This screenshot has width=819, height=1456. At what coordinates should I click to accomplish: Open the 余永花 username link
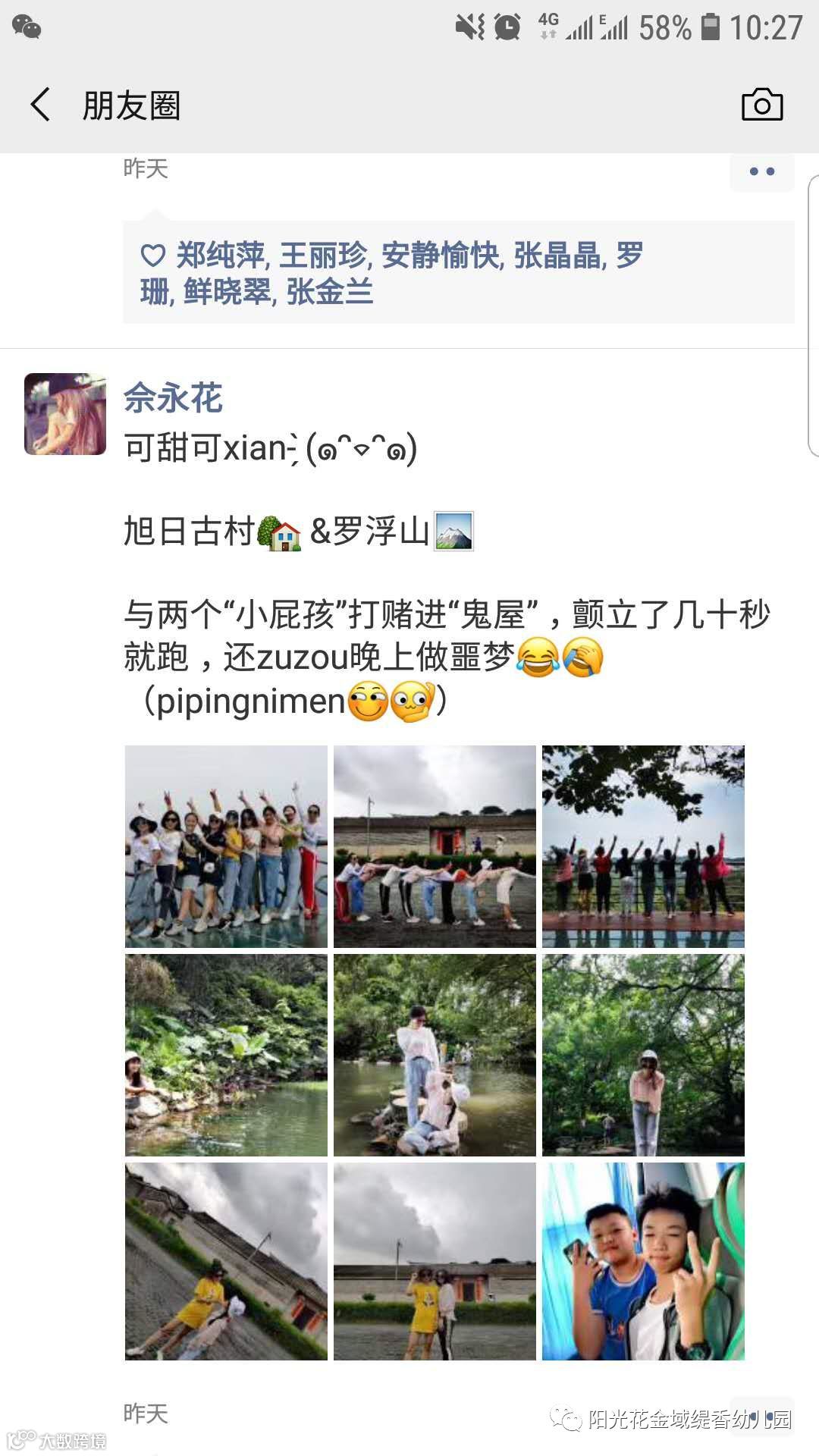pyautogui.click(x=173, y=397)
